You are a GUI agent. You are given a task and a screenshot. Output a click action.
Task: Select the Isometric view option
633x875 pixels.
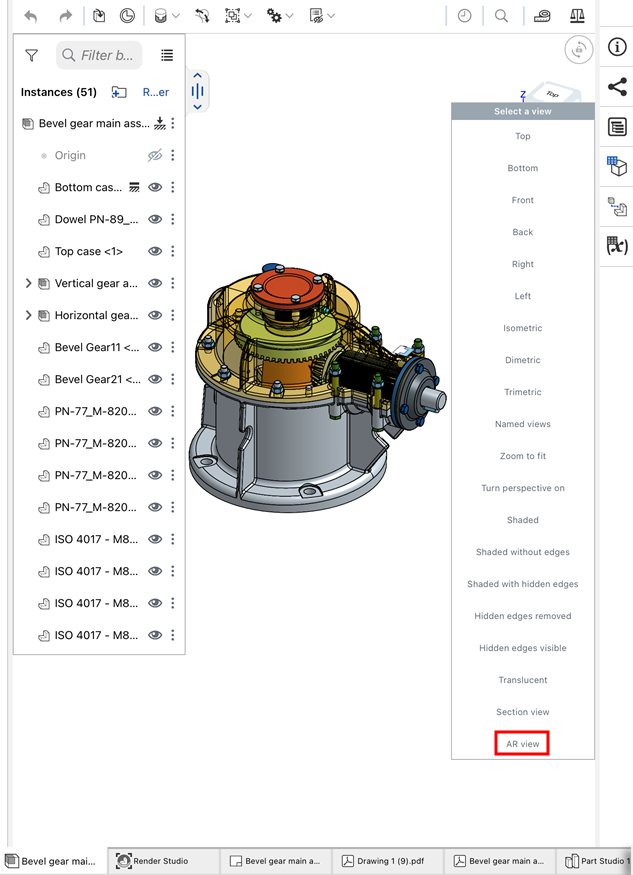522,328
